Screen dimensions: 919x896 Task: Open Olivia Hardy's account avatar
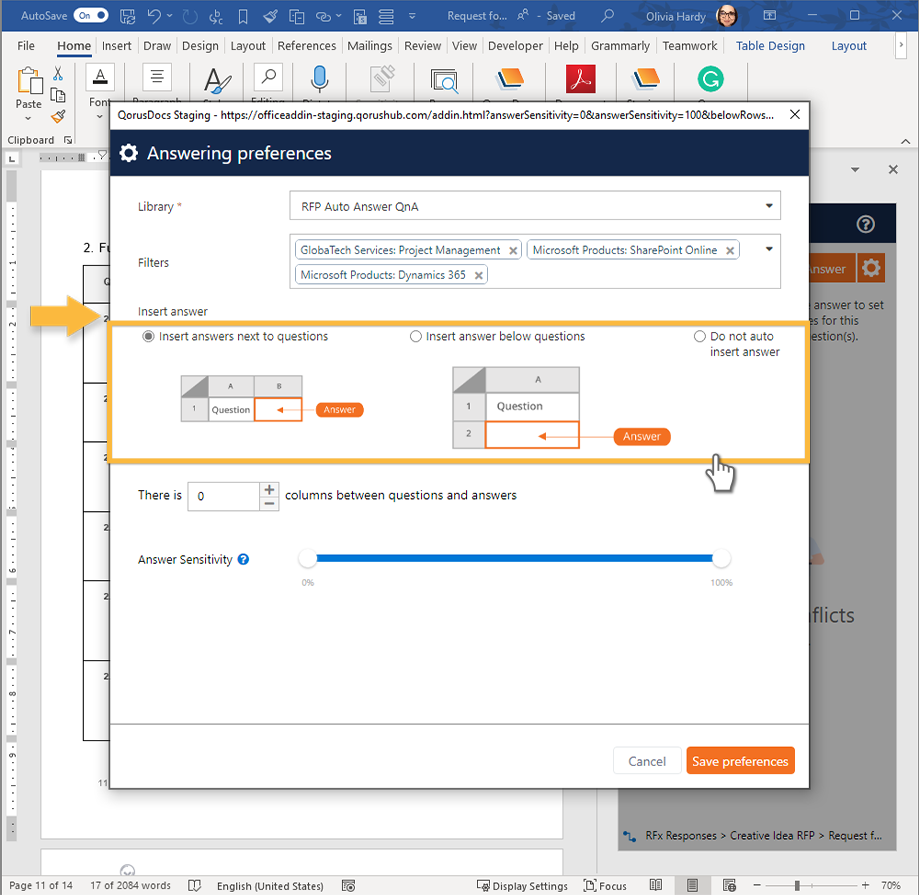(x=727, y=16)
